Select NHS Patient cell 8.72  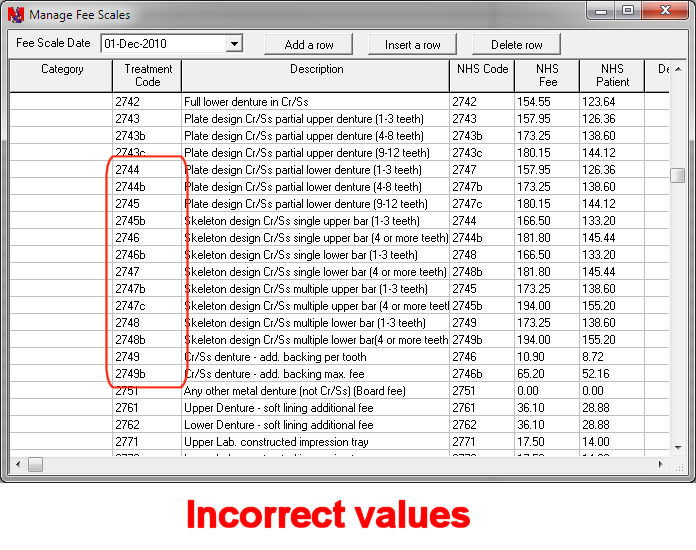coord(612,357)
